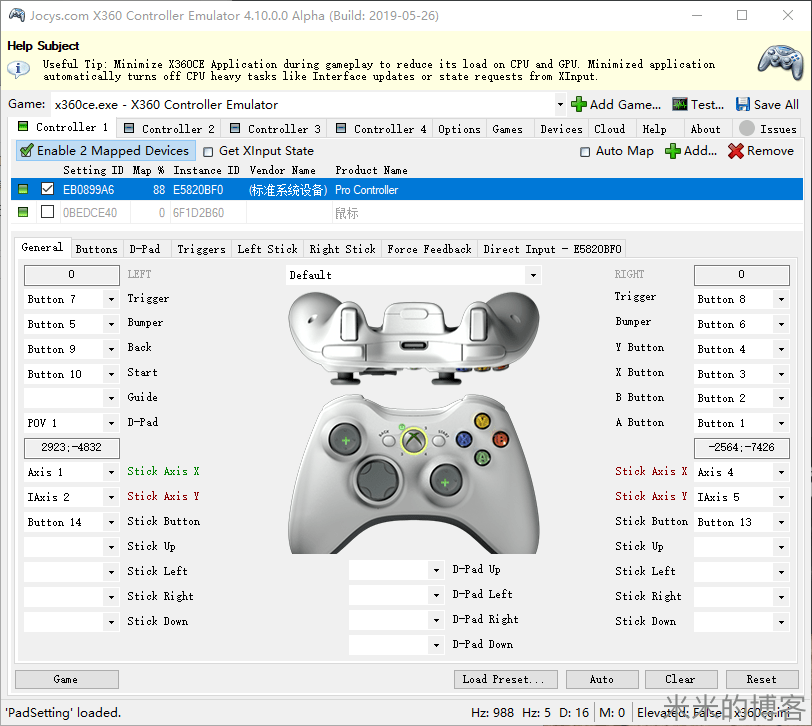The width and height of the screenshot is (812, 726).
Task: Click the green Add device plus icon
Action: point(673,151)
